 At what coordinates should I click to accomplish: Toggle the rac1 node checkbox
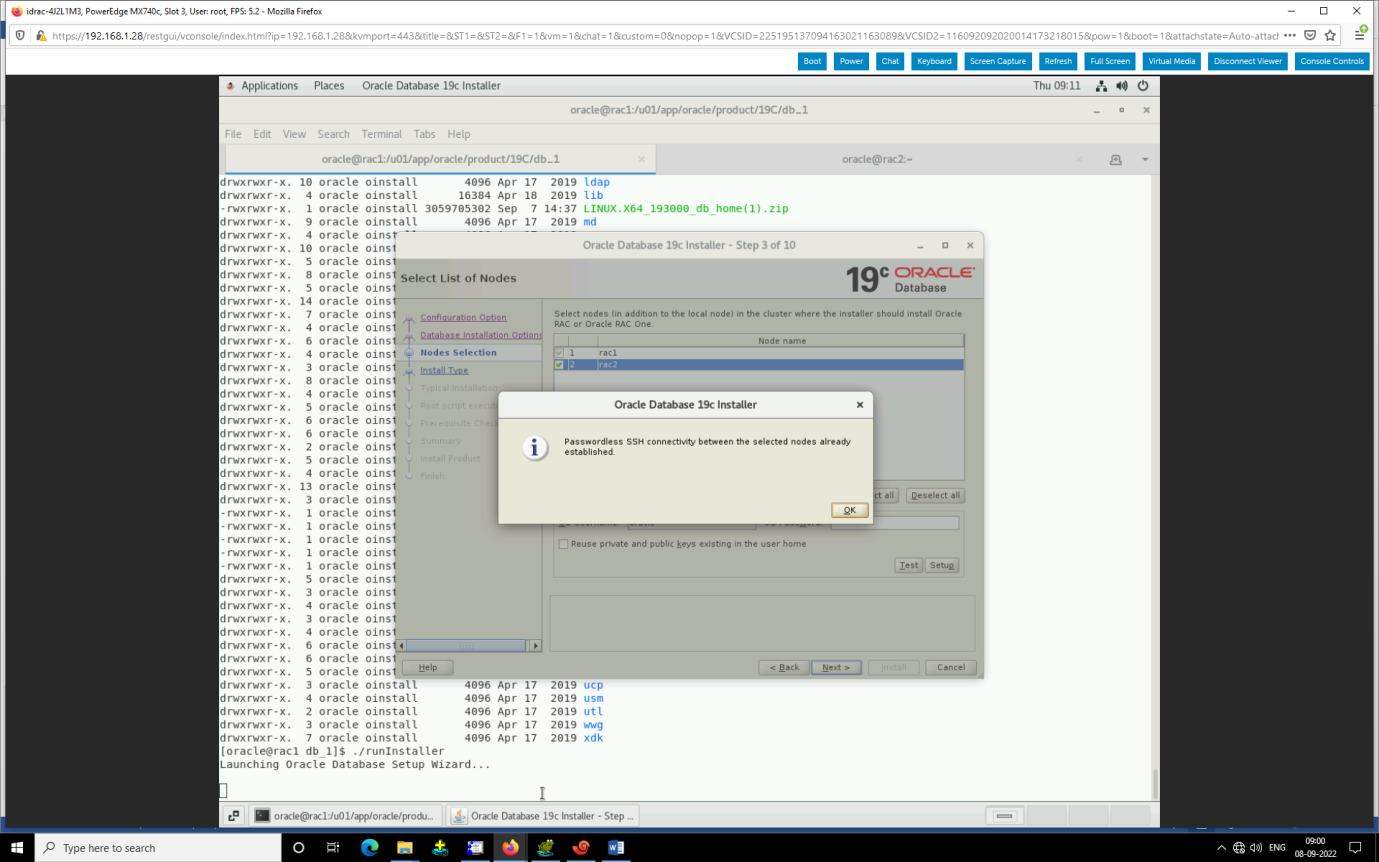pos(559,353)
